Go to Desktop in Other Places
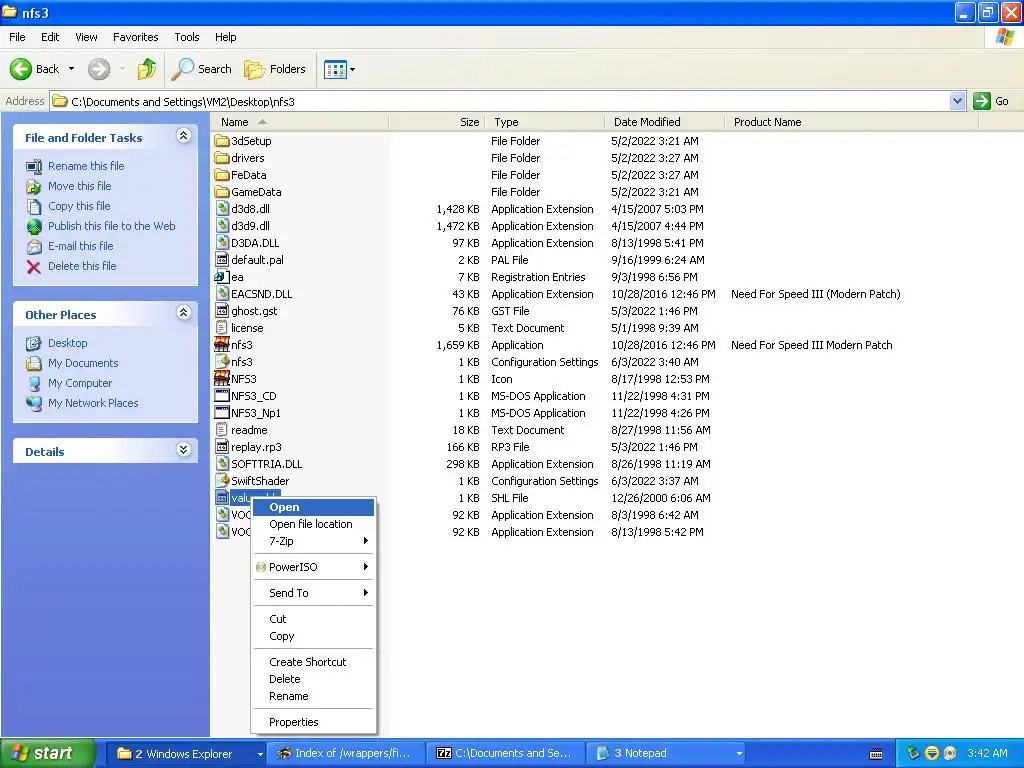1024x768 pixels. pyautogui.click(x=67, y=343)
